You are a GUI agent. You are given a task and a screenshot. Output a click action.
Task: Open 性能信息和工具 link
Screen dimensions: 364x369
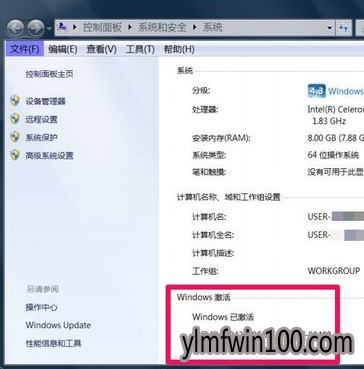[54, 343]
